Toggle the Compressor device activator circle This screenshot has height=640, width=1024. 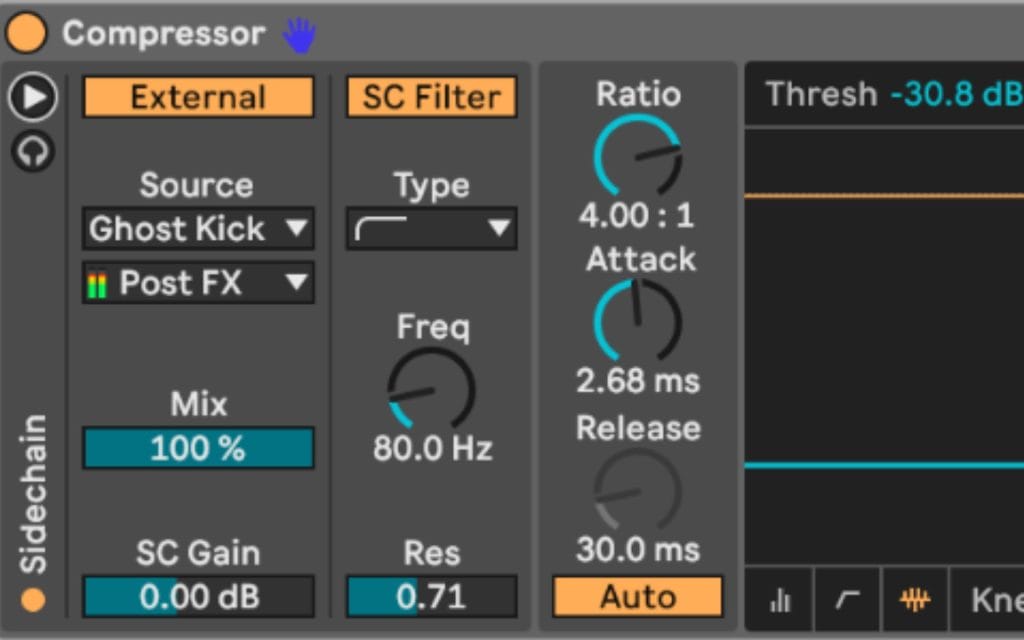coord(26,33)
